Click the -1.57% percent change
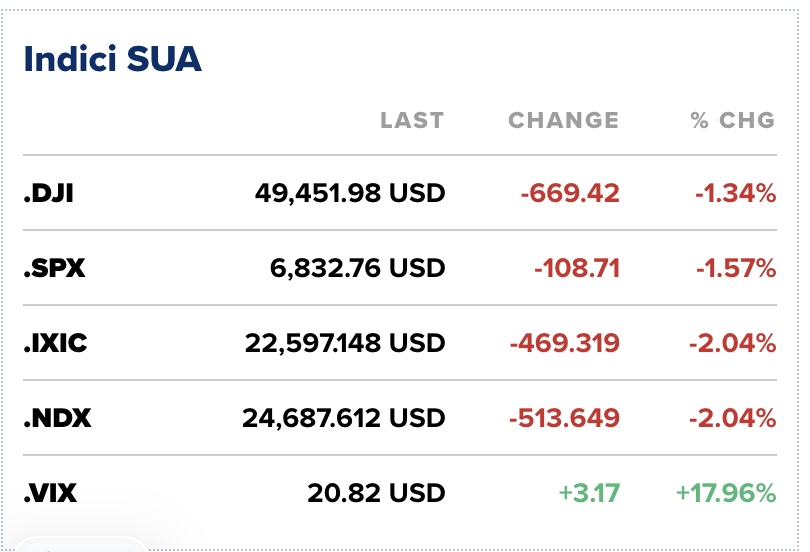The height and width of the screenshot is (552, 810). point(735,268)
